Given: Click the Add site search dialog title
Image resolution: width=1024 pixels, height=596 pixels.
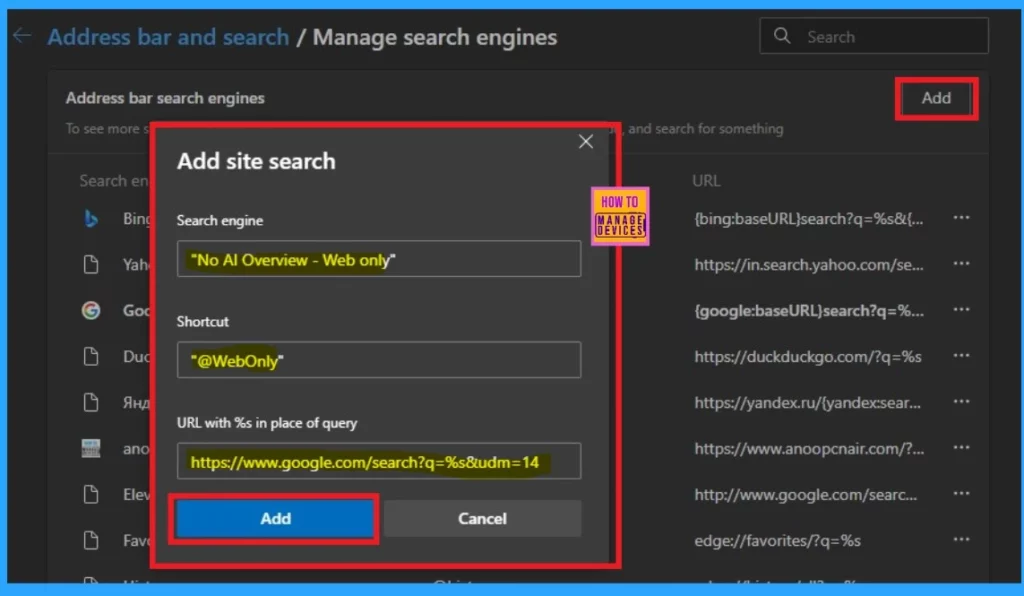Looking at the screenshot, I should [x=256, y=161].
